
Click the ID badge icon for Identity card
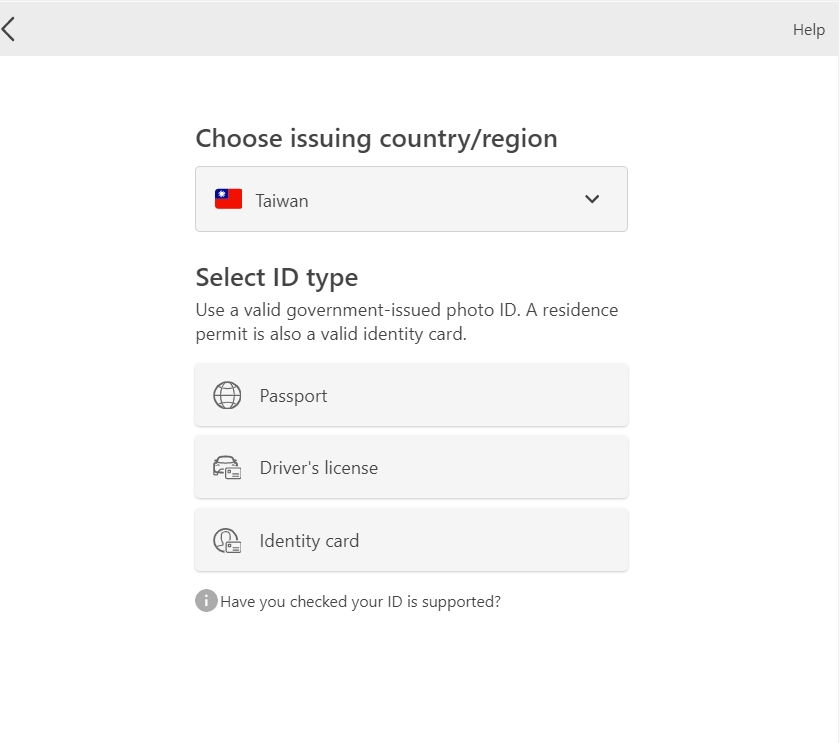[227, 541]
